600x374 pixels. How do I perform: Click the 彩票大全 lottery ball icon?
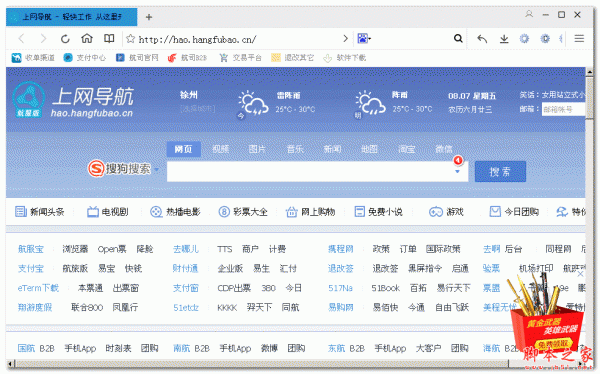coord(224,211)
